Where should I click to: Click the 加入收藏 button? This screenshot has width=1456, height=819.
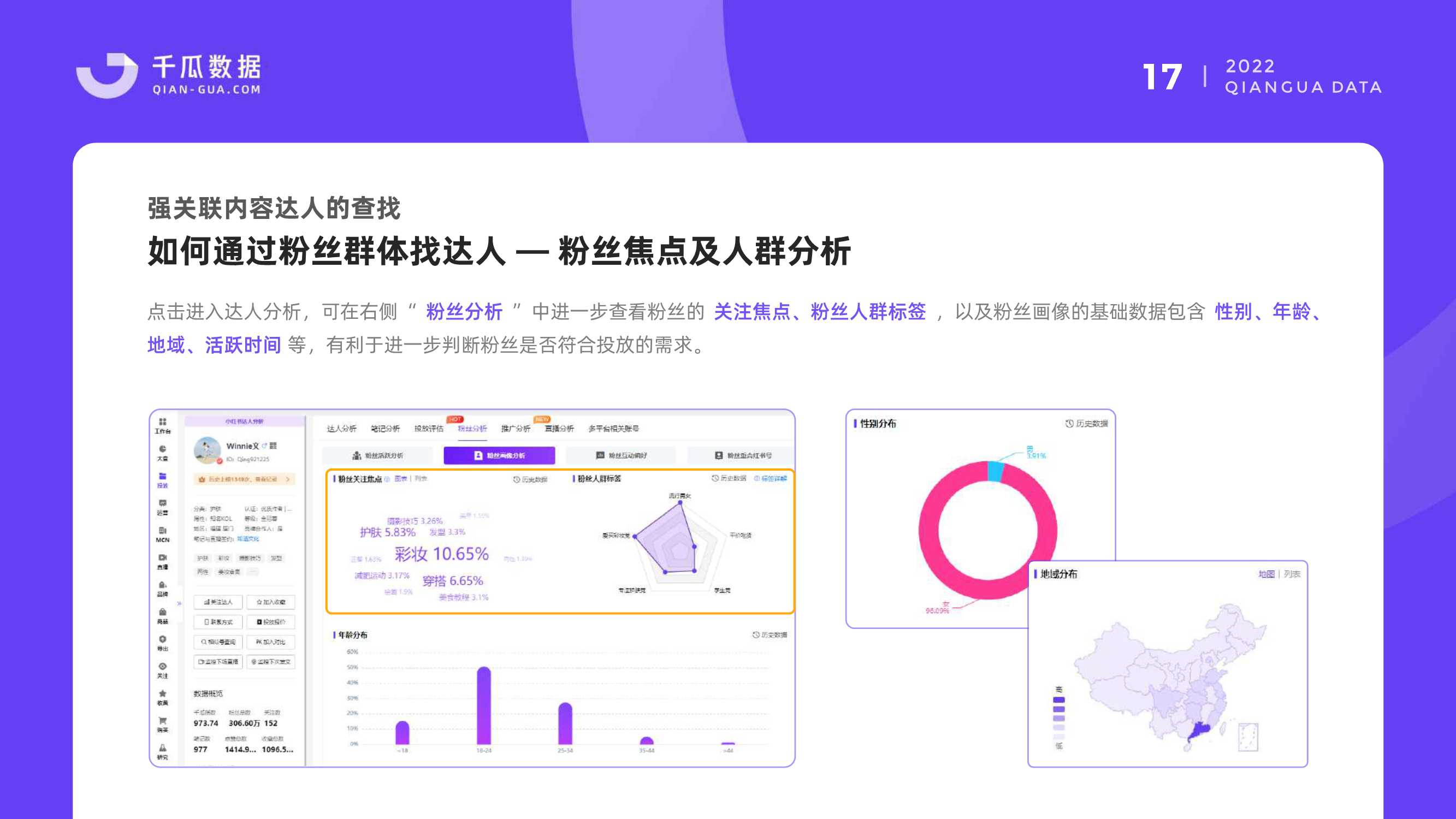(271, 602)
